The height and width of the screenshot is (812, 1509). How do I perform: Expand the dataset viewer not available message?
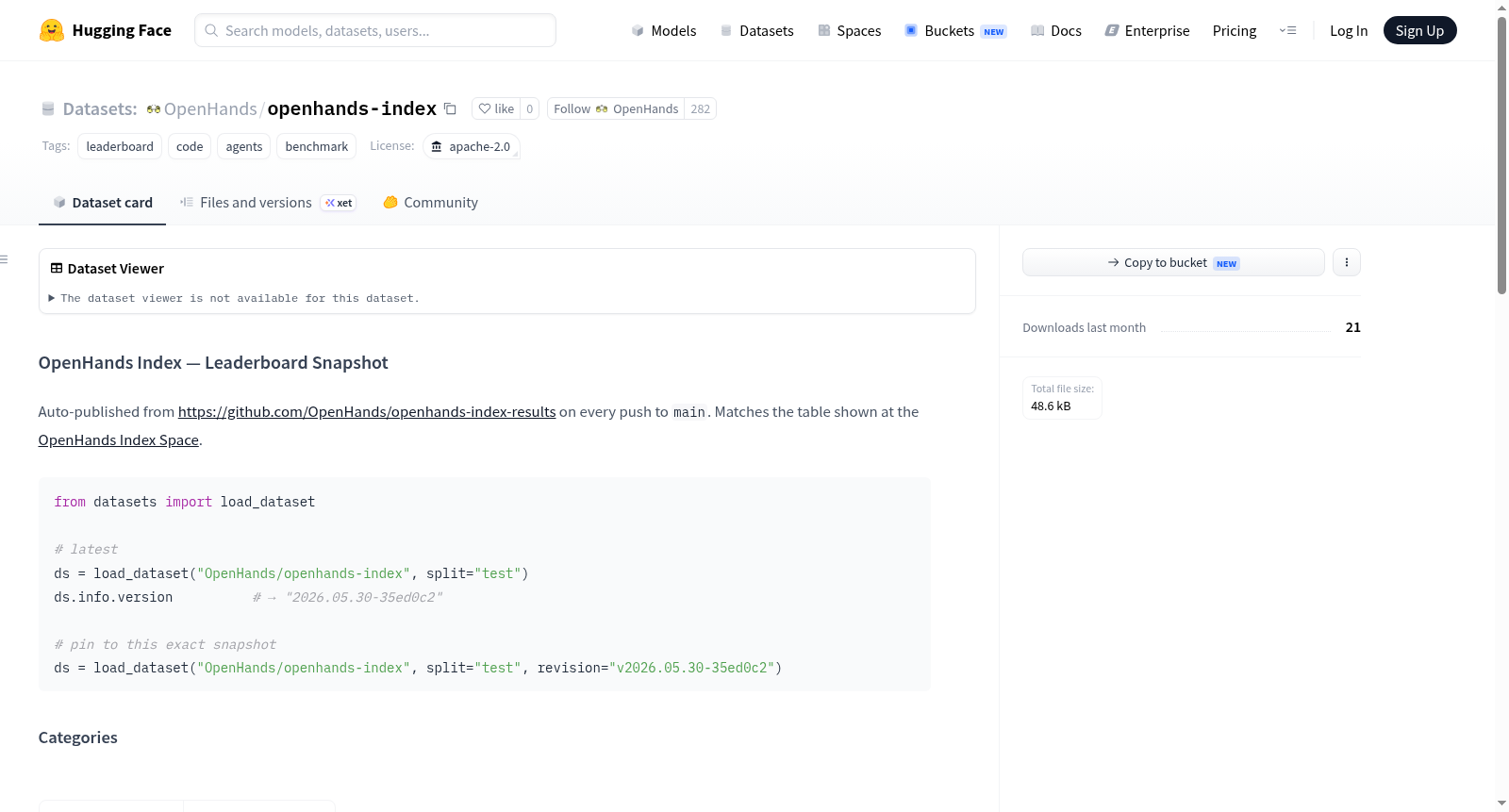(x=234, y=298)
